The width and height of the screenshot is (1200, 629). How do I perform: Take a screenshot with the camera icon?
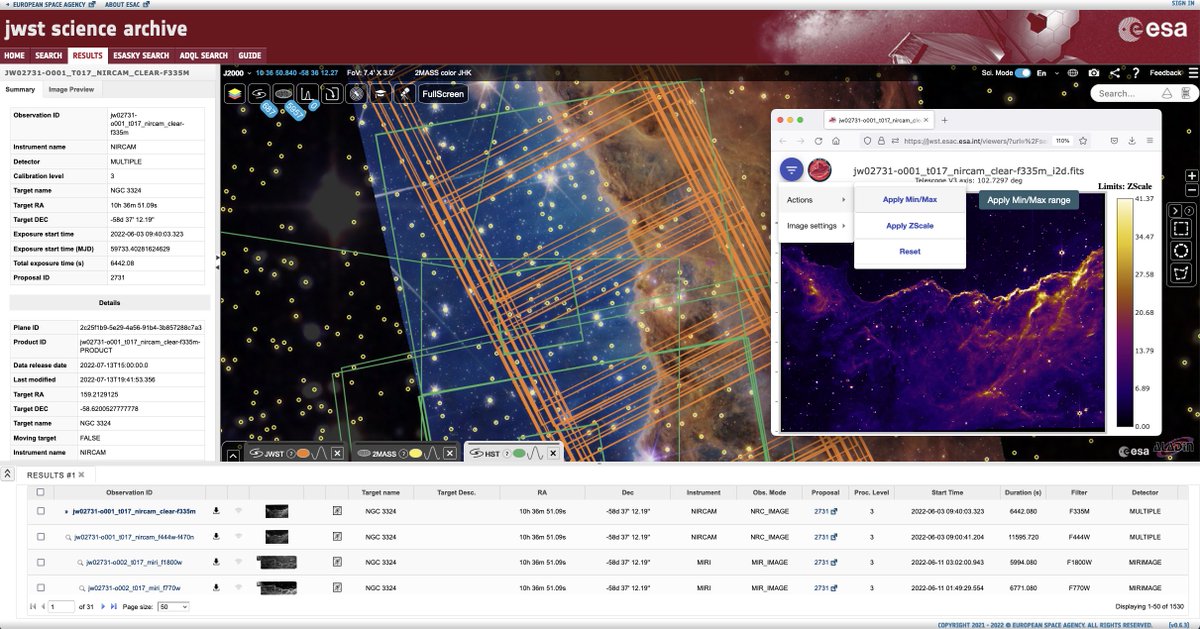[x=1094, y=73]
